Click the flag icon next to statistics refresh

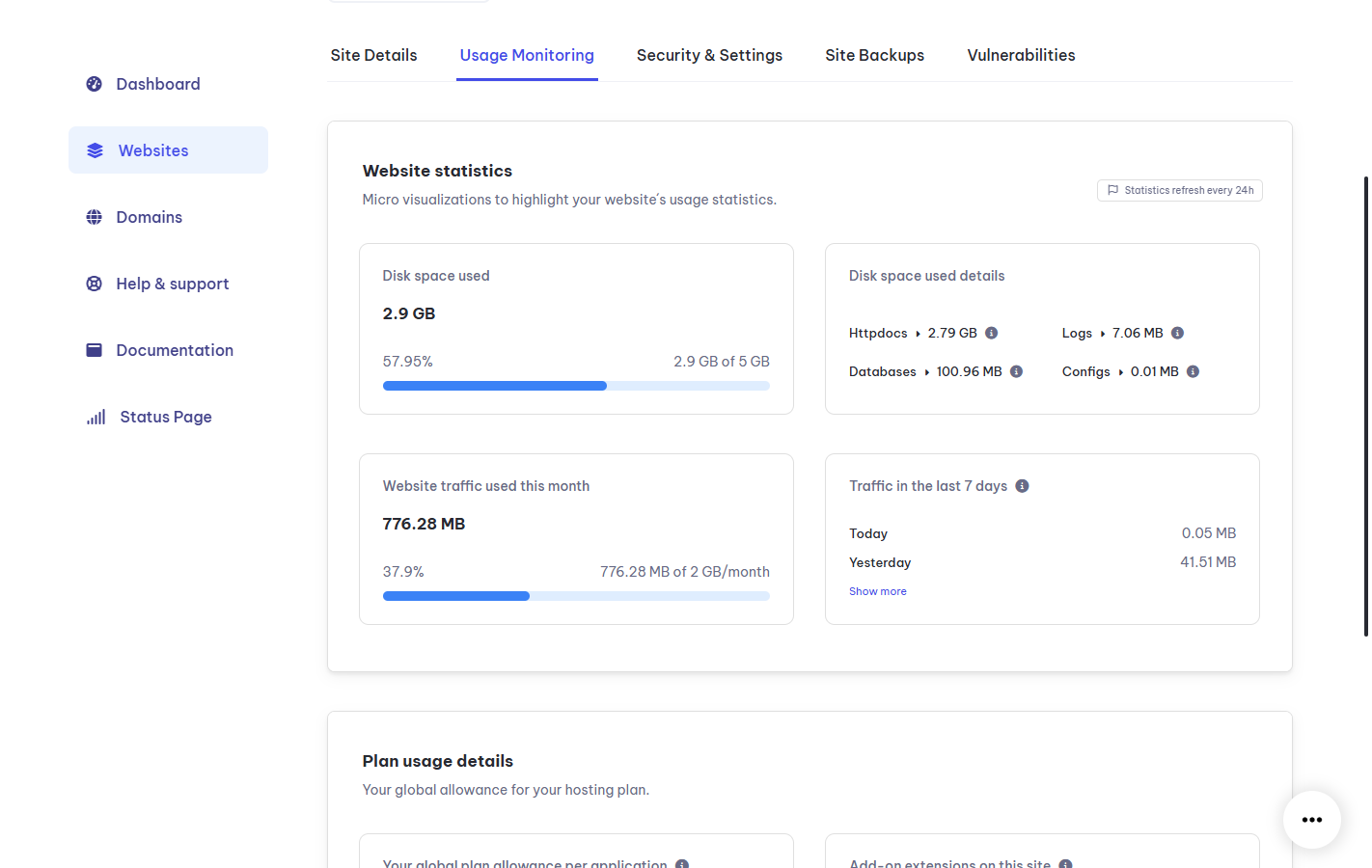1112,190
